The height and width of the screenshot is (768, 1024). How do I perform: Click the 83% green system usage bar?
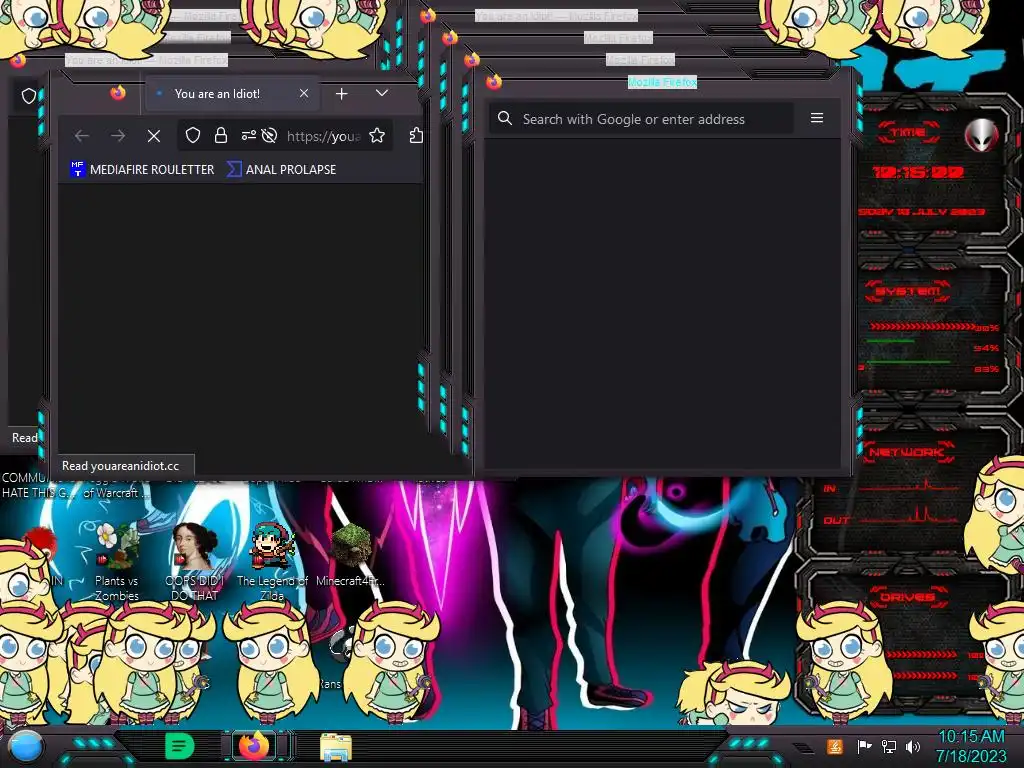[908, 361]
